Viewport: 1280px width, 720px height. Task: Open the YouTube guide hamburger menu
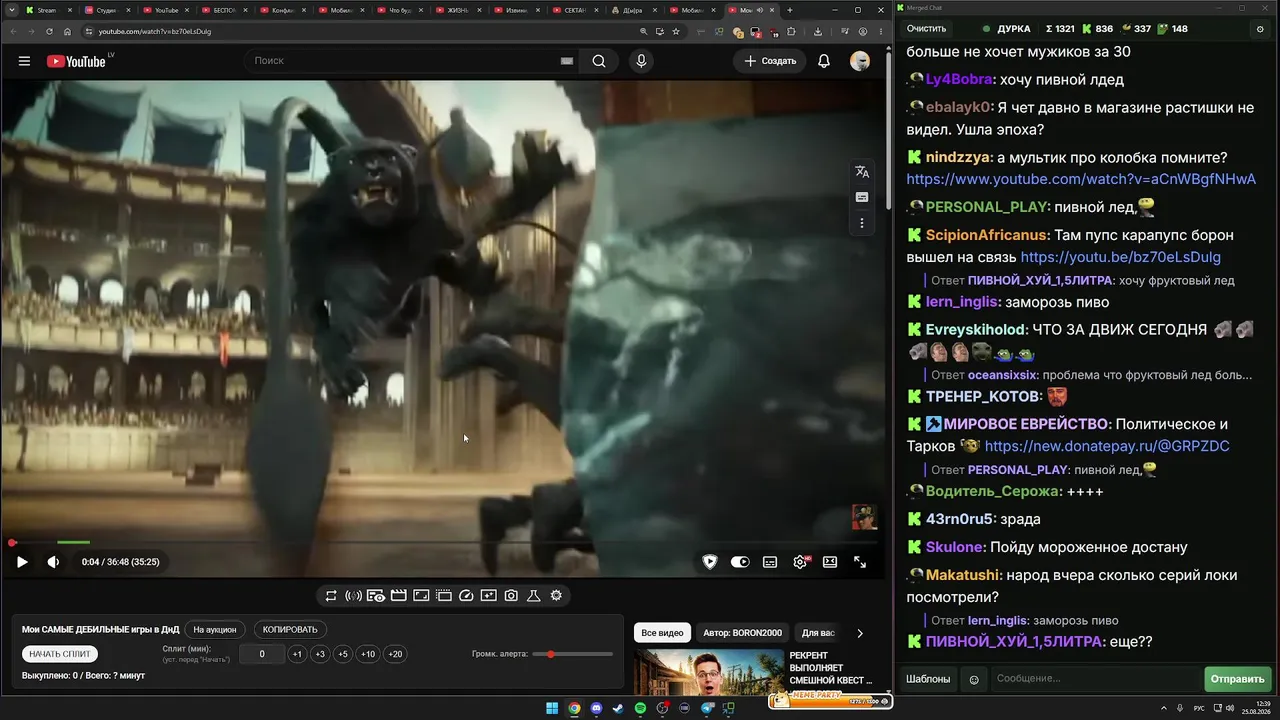point(24,61)
